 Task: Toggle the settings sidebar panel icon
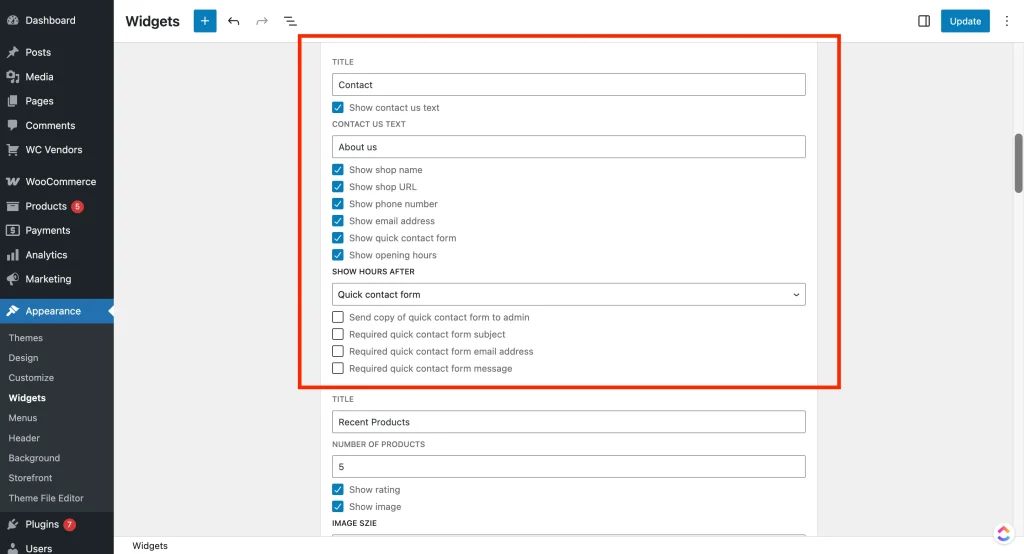coord(924,21)
